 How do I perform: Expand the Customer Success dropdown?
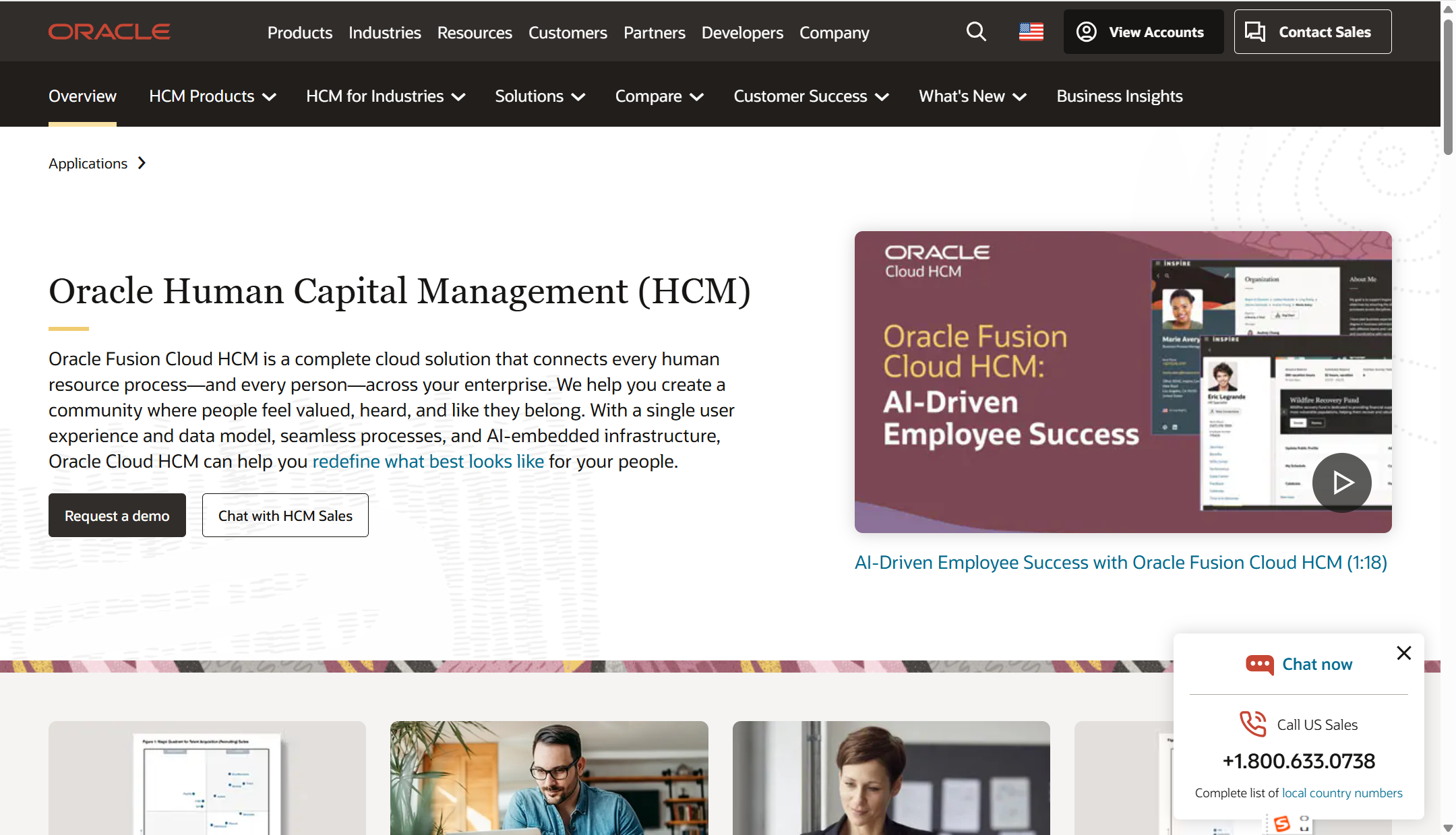[811, 96]
